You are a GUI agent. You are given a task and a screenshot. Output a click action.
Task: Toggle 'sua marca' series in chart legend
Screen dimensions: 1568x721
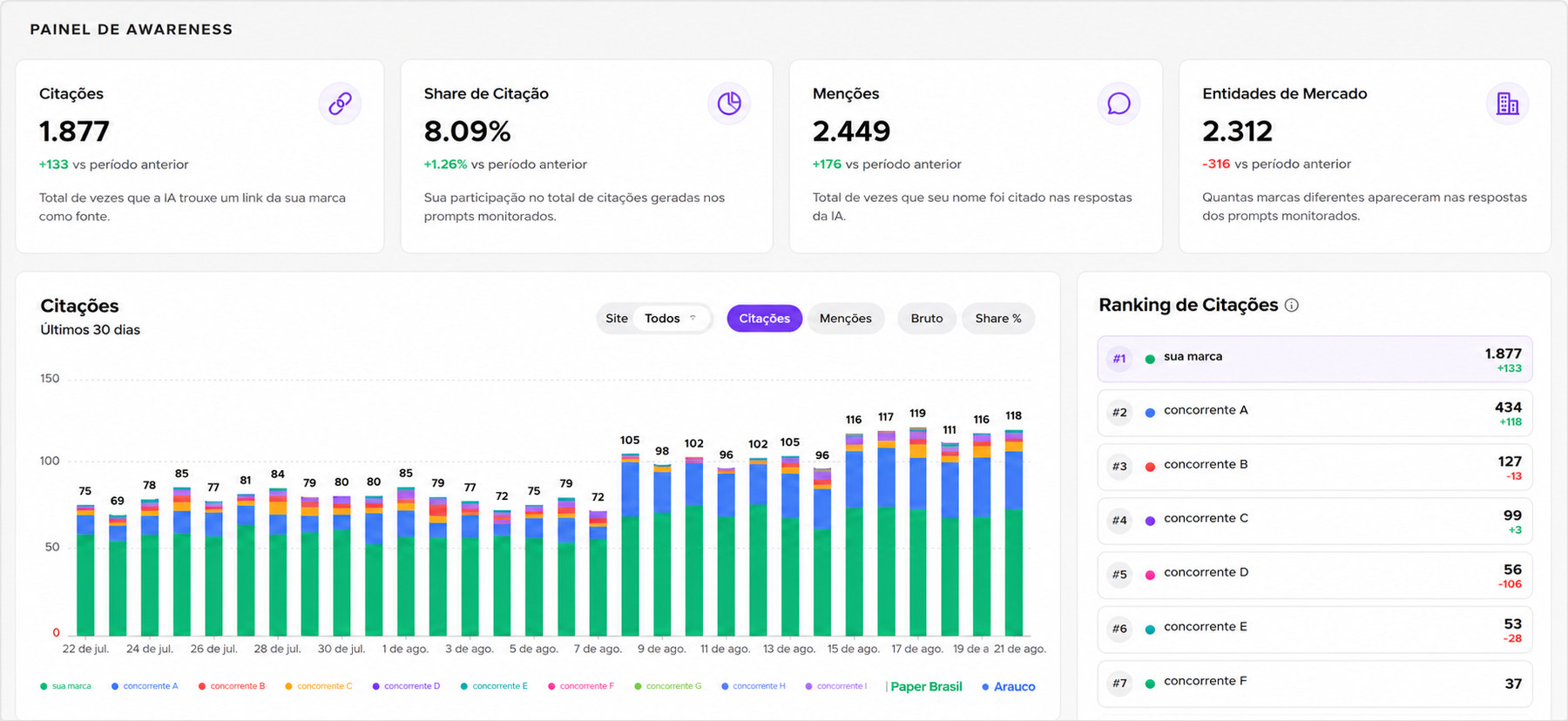[65, 686]
